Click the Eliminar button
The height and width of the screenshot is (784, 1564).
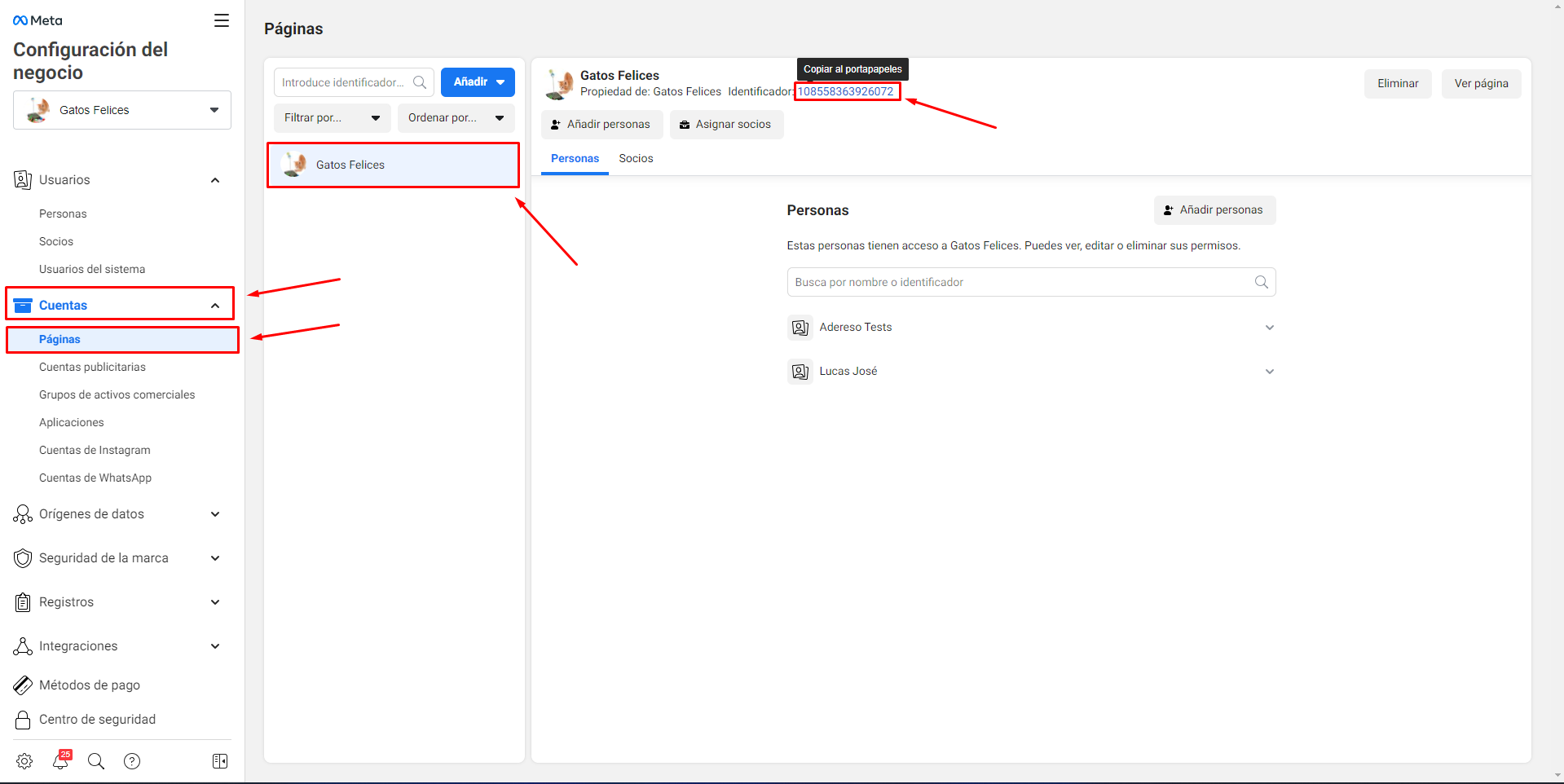tap(1398, 84)
